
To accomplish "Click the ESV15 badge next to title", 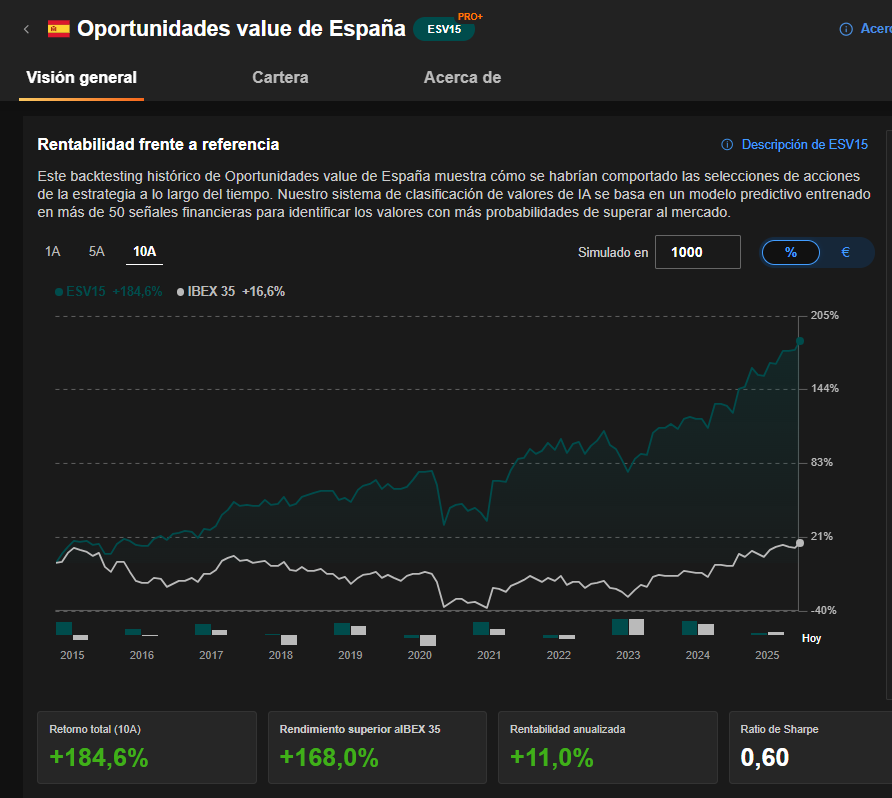I will (444, 29).
